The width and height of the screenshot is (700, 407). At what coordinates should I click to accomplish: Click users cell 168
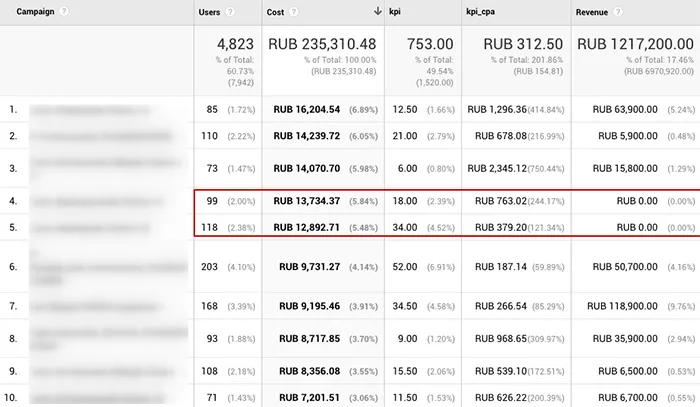[209, 306]
